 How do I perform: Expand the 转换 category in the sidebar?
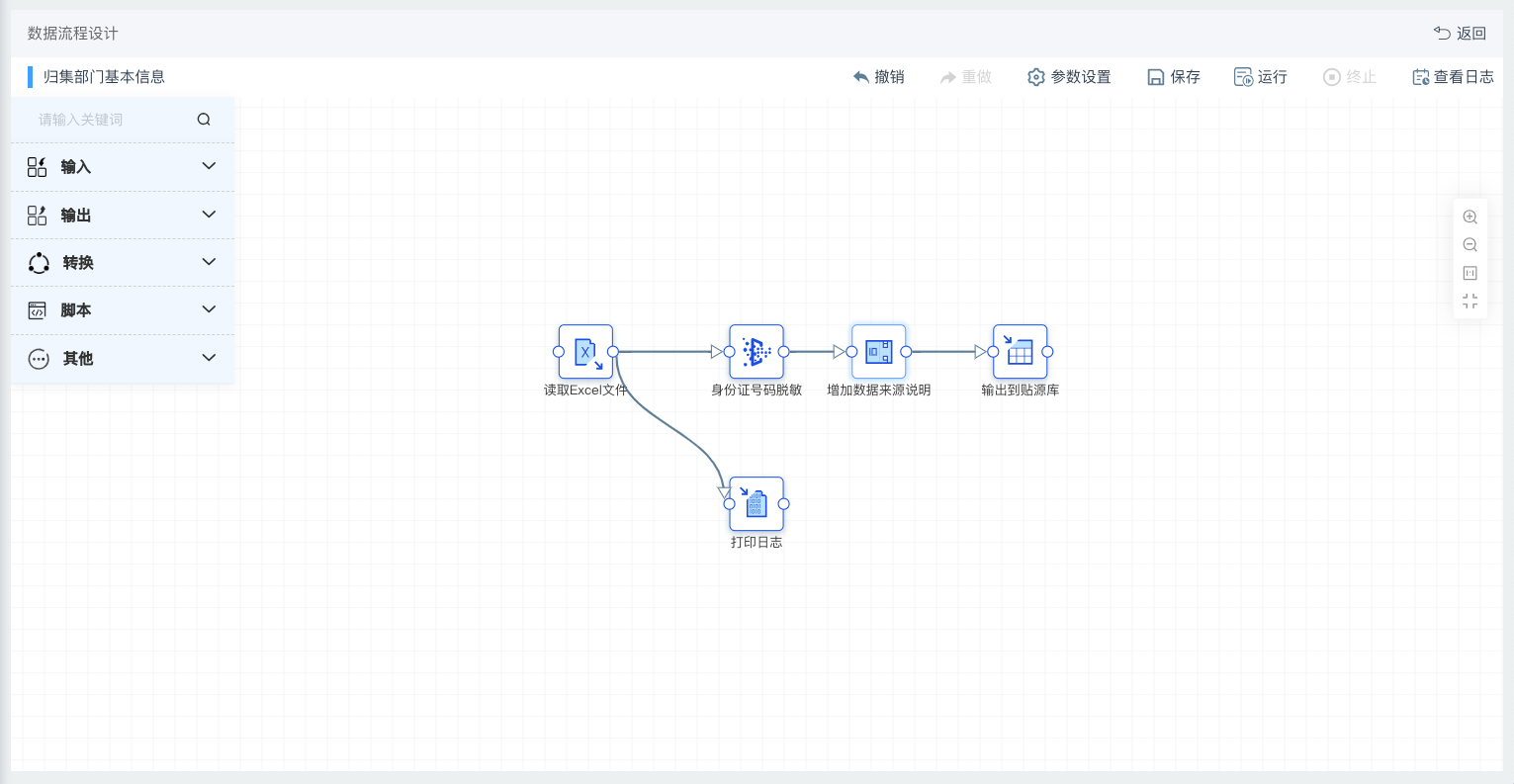pyautogui.click(x=122, y=262)
